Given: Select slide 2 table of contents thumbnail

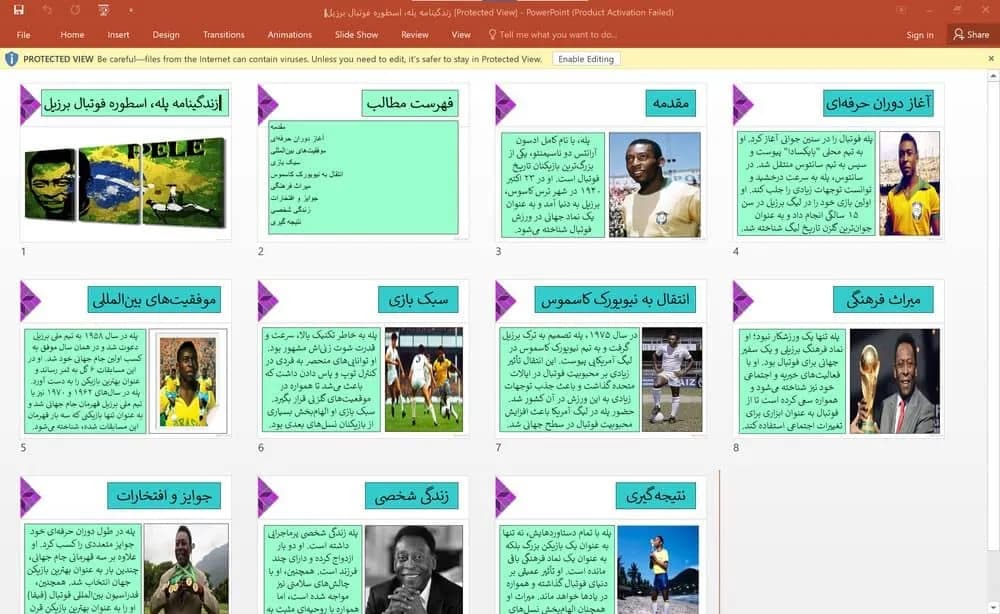Looking at the screenshot, I should point(363,162).
